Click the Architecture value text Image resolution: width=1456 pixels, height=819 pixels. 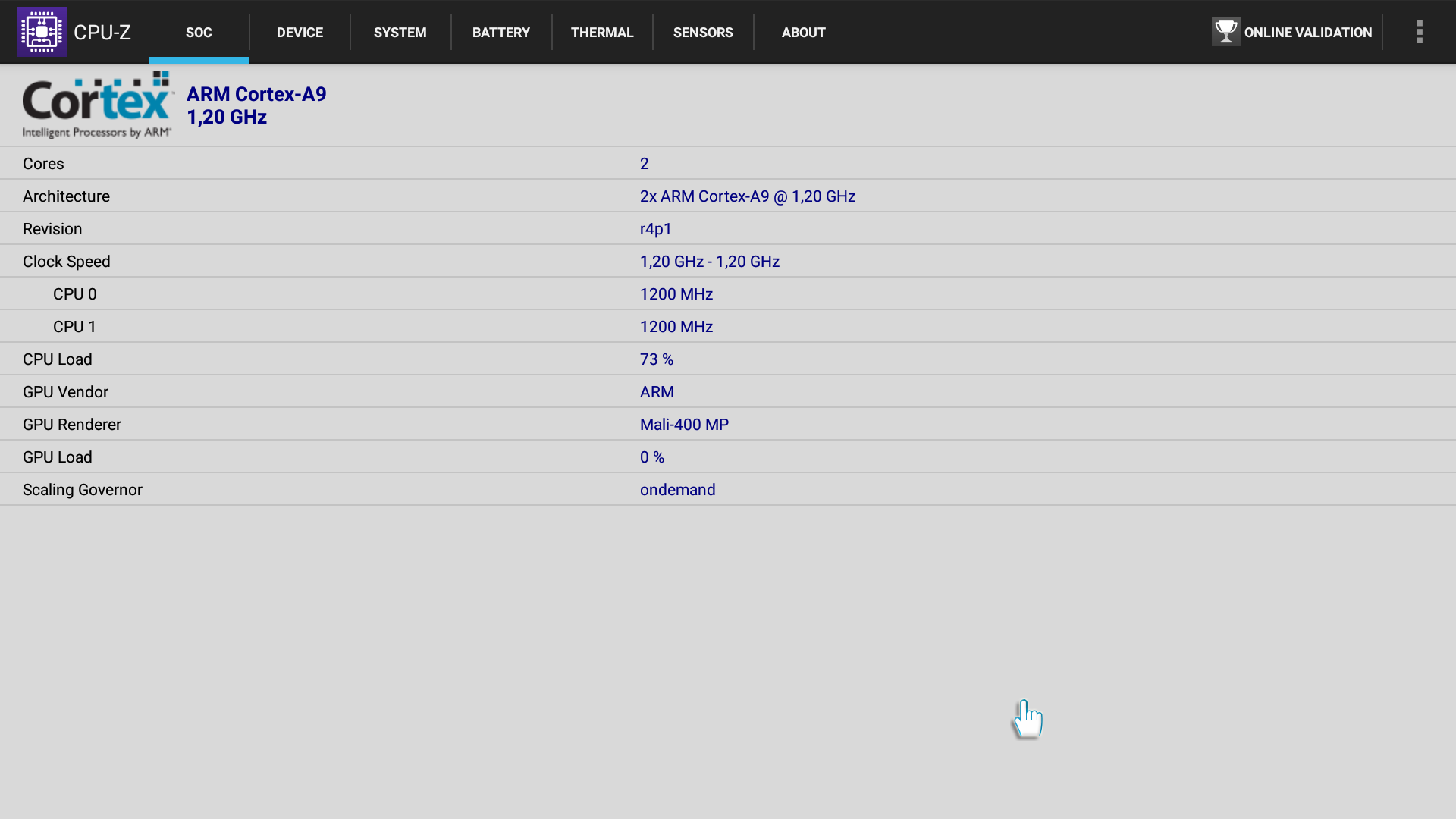pos(747,196)
